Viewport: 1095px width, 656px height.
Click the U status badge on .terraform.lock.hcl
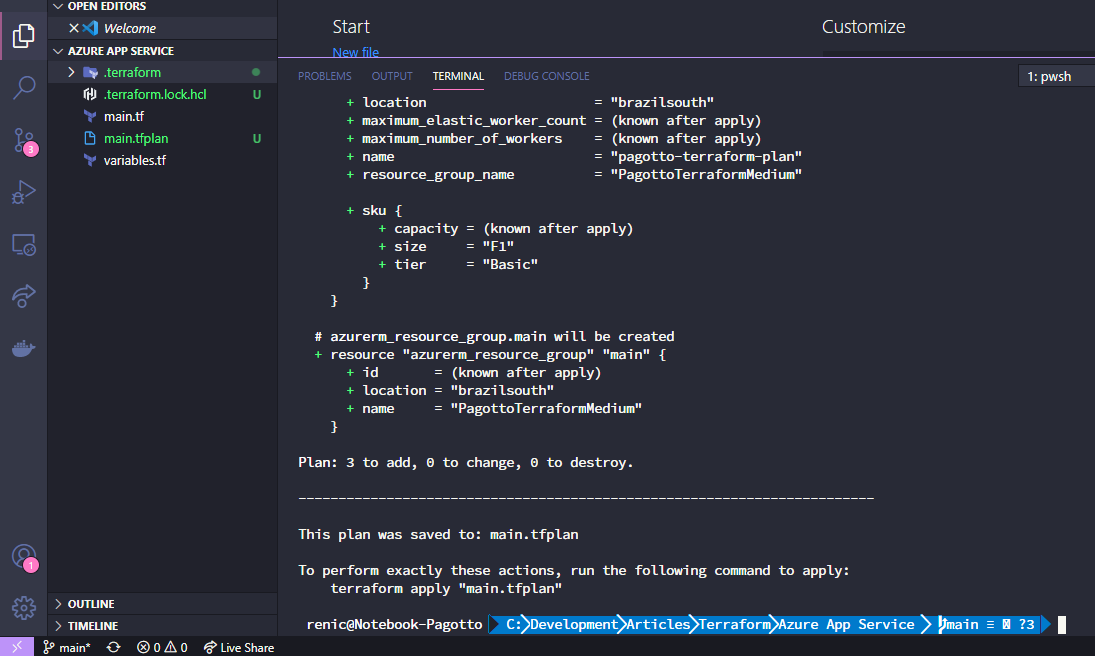pyautogui.click(x=257, y=94)
